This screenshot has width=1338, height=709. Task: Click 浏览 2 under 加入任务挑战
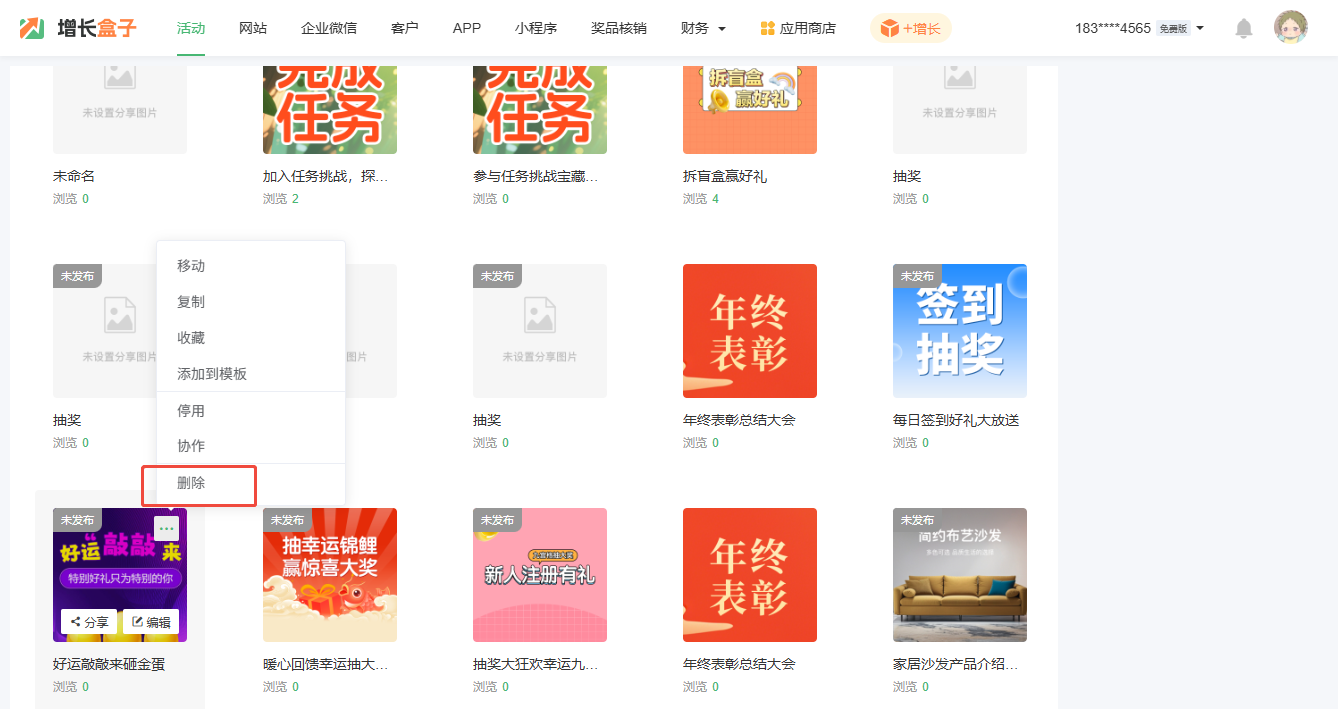[x=281, y=199]
